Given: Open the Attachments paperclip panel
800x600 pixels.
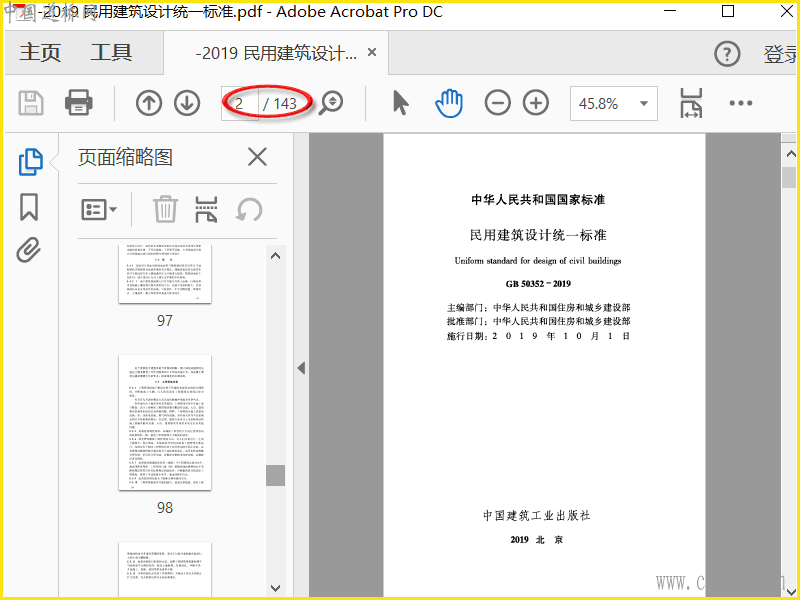Looking at the screenshot, I should (x=29, y=250).
